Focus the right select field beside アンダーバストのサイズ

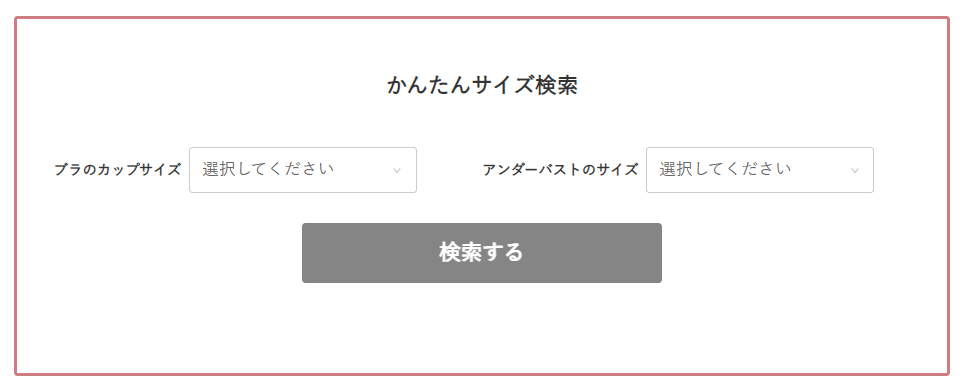pyautogui.click(x=760, y=170)
